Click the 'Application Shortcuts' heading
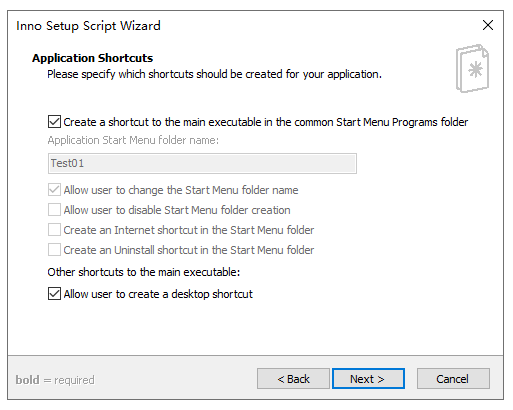This screenshot has height=410, width=513. (x=92, y=58)
